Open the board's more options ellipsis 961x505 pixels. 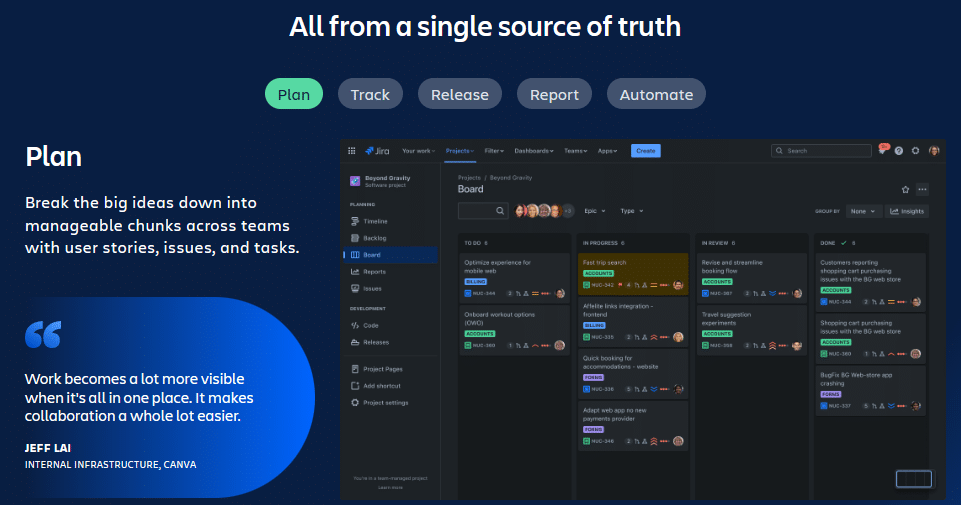click(922, 189)
